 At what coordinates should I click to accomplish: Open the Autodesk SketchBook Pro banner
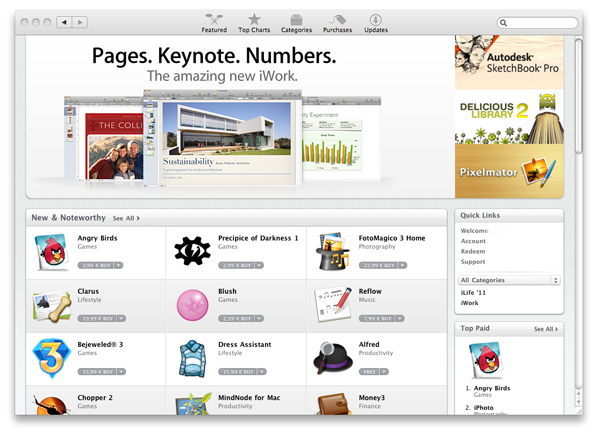click(509, 62)
